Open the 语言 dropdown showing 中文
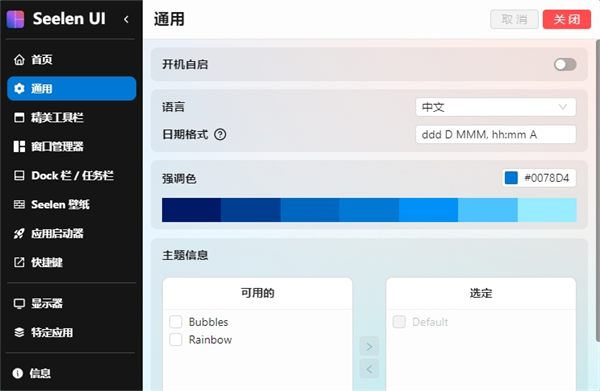600x391 pixels. tap(496, 107)
